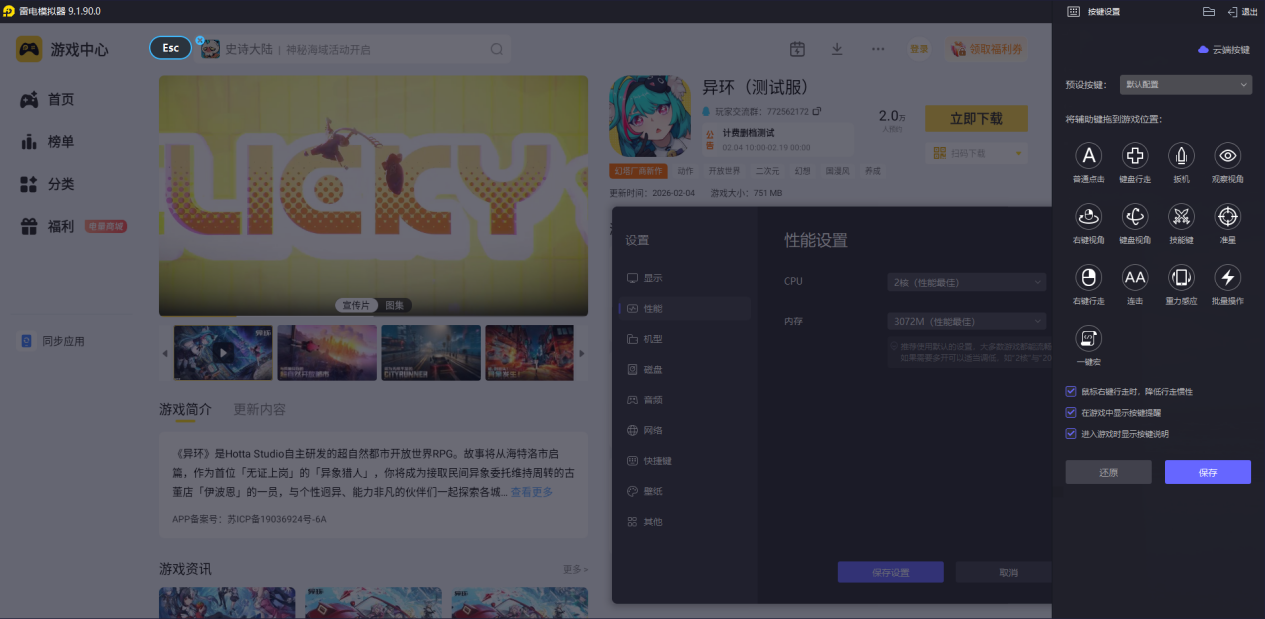Select the 一键宏 macro key icon
The image size is (1265, 619).
pyautogui.click(x=1089, y=338)
